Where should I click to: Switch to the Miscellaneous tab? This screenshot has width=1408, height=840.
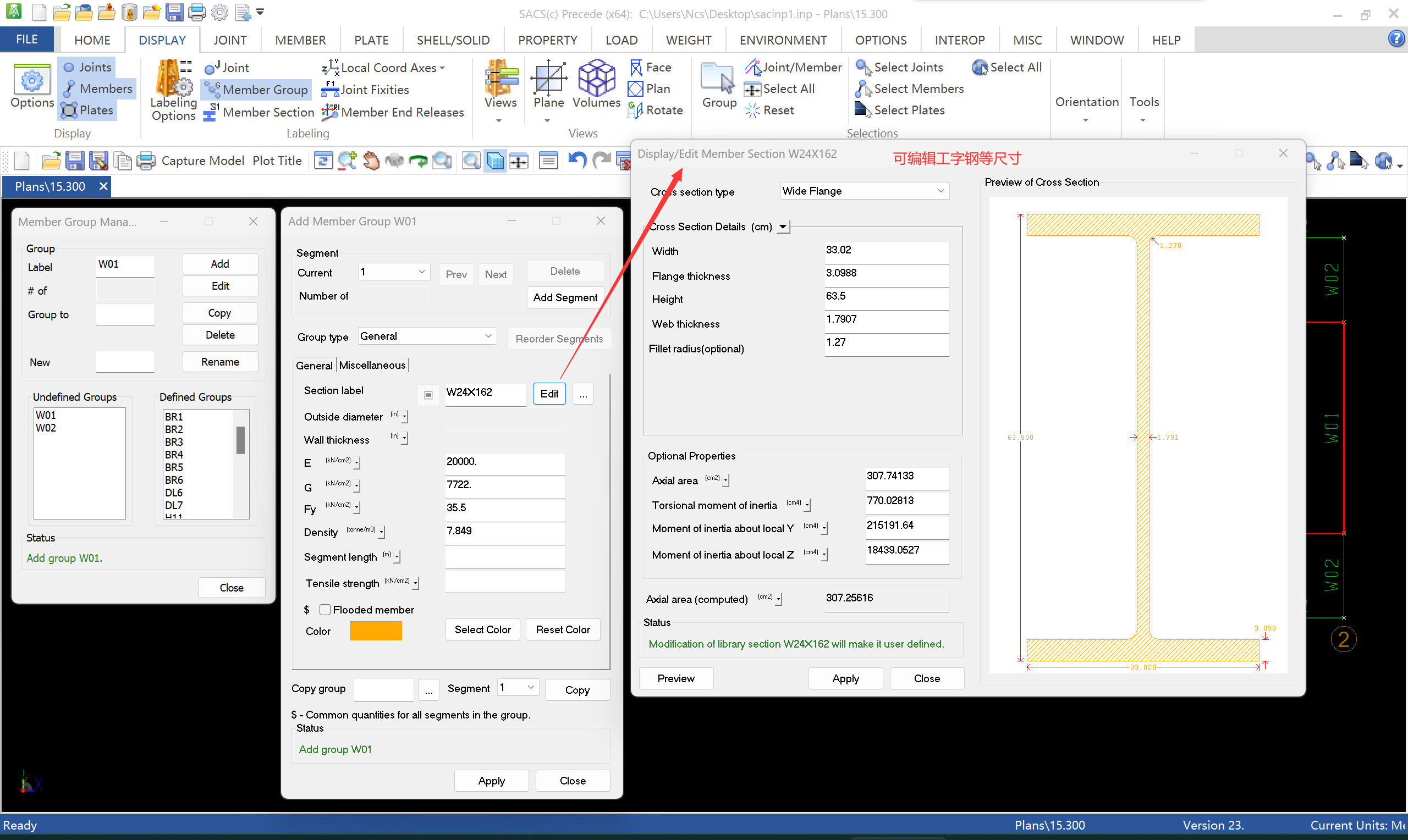pyautogui.click(x=372, y=366)
